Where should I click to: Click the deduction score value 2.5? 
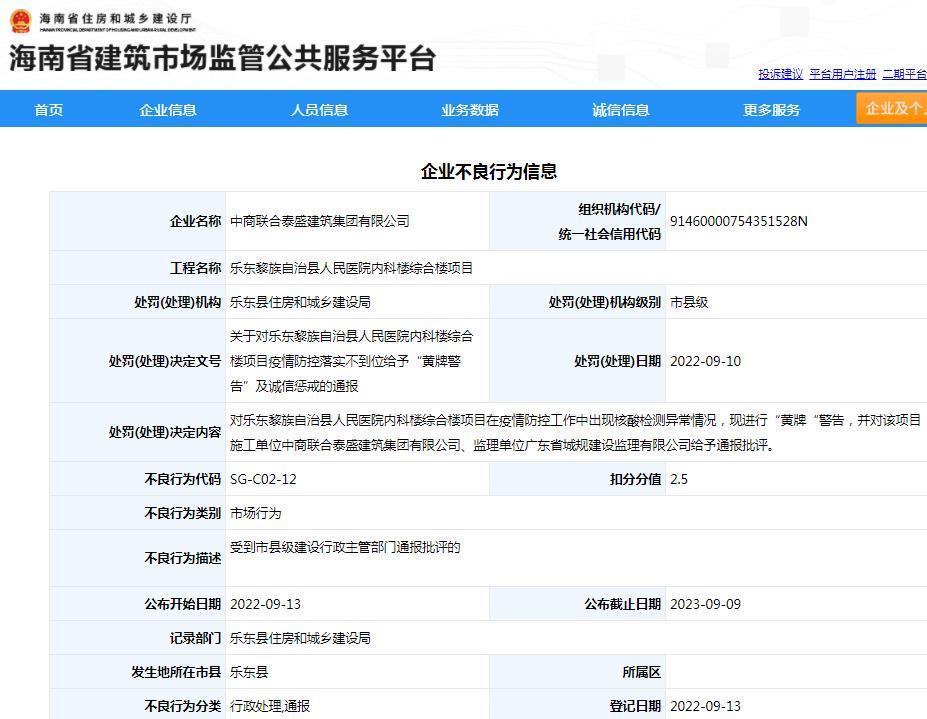[679, 479]
